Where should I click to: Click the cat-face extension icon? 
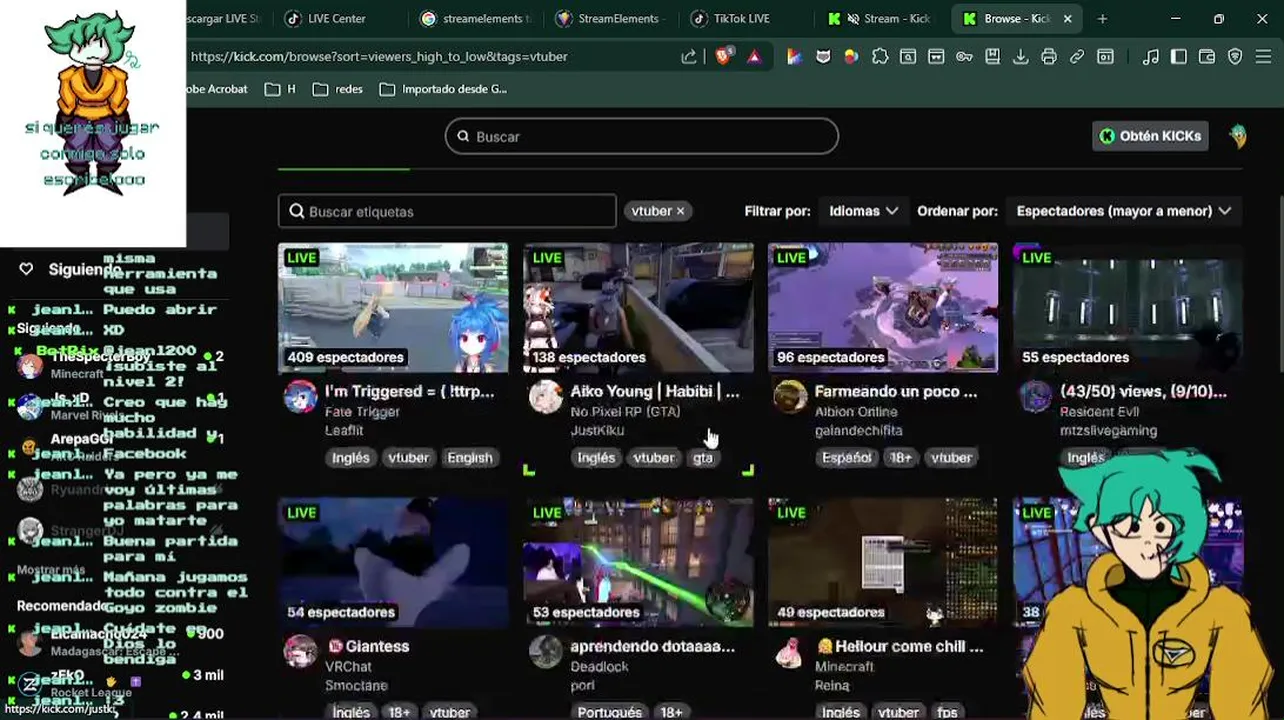(823, 57)
